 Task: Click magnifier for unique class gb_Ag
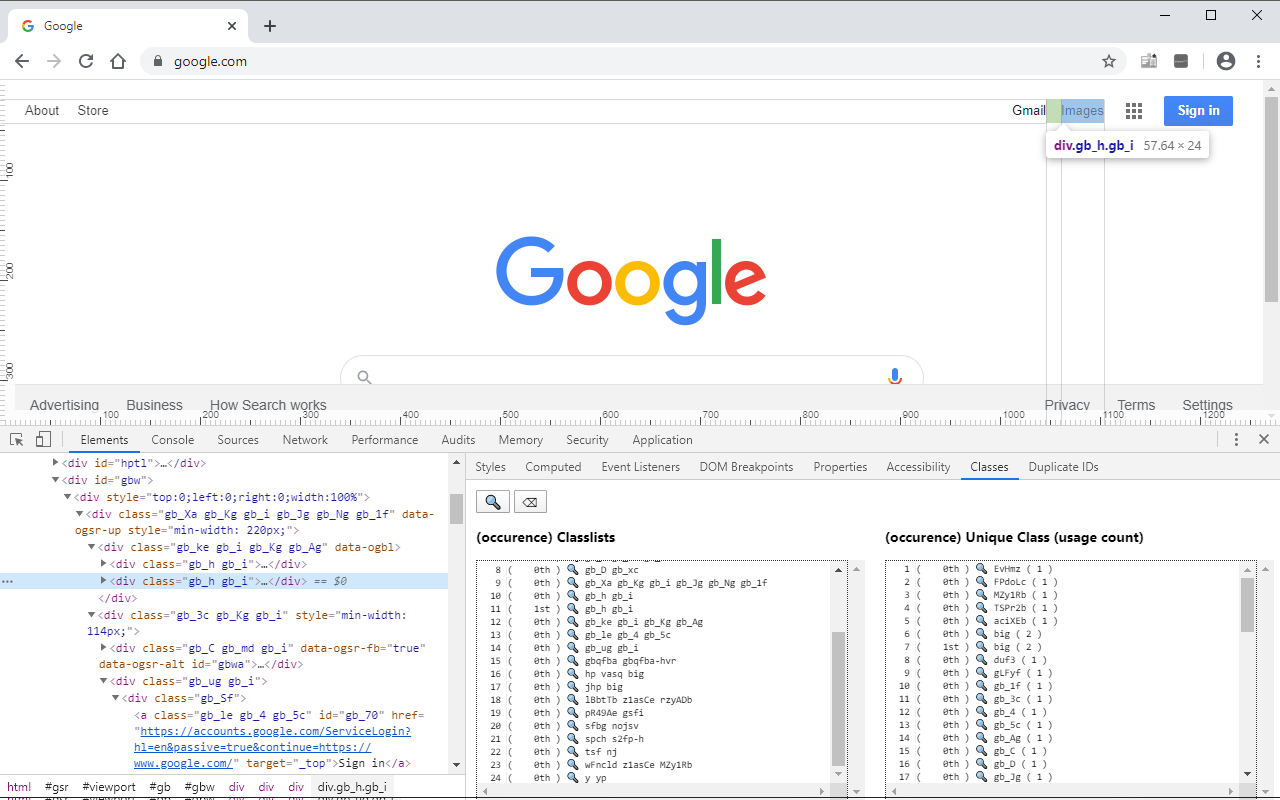tap(982, 738)
